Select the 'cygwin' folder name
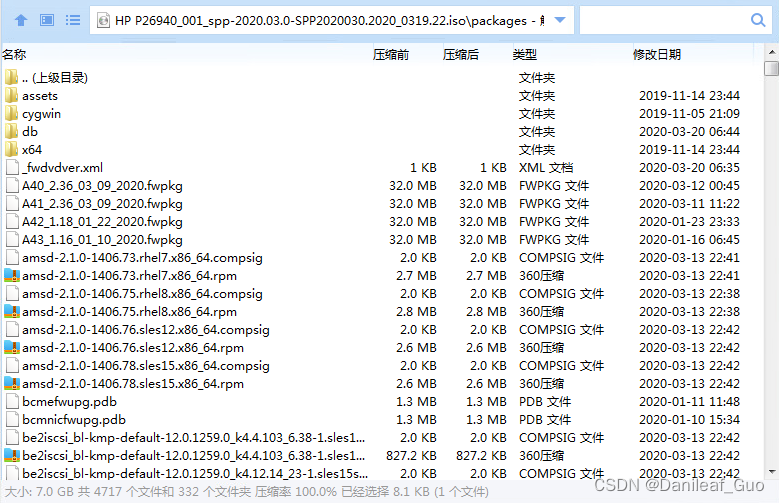The image size is (779, 503). point(41,114)
